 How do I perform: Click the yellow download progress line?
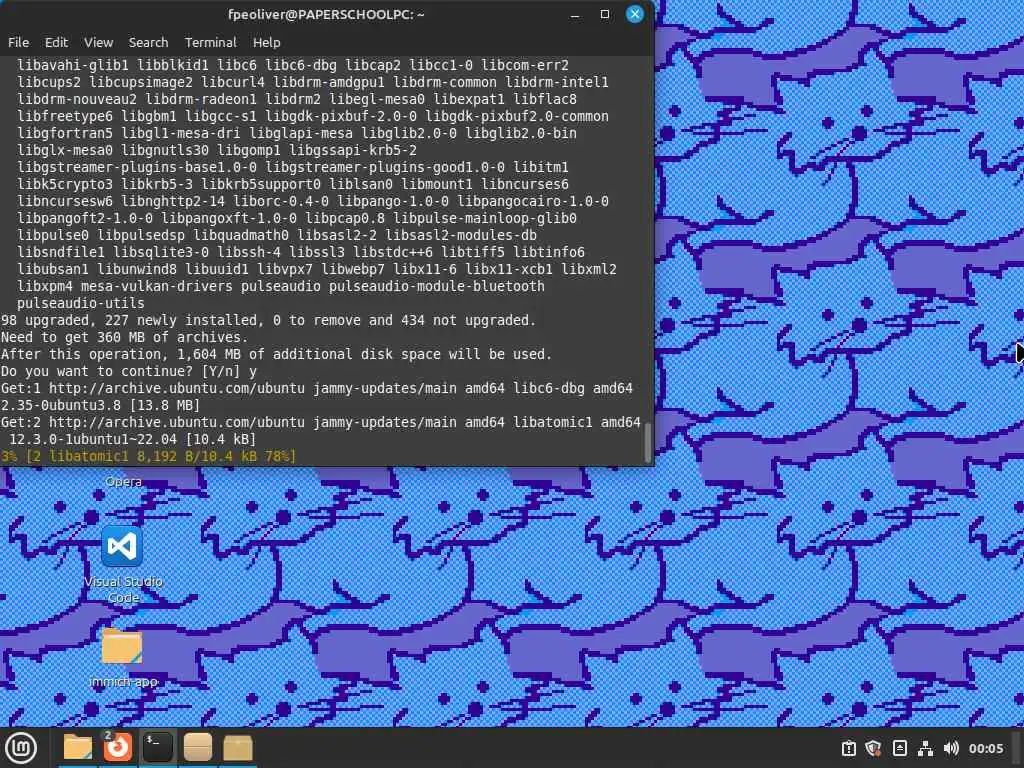click(148, 456)
